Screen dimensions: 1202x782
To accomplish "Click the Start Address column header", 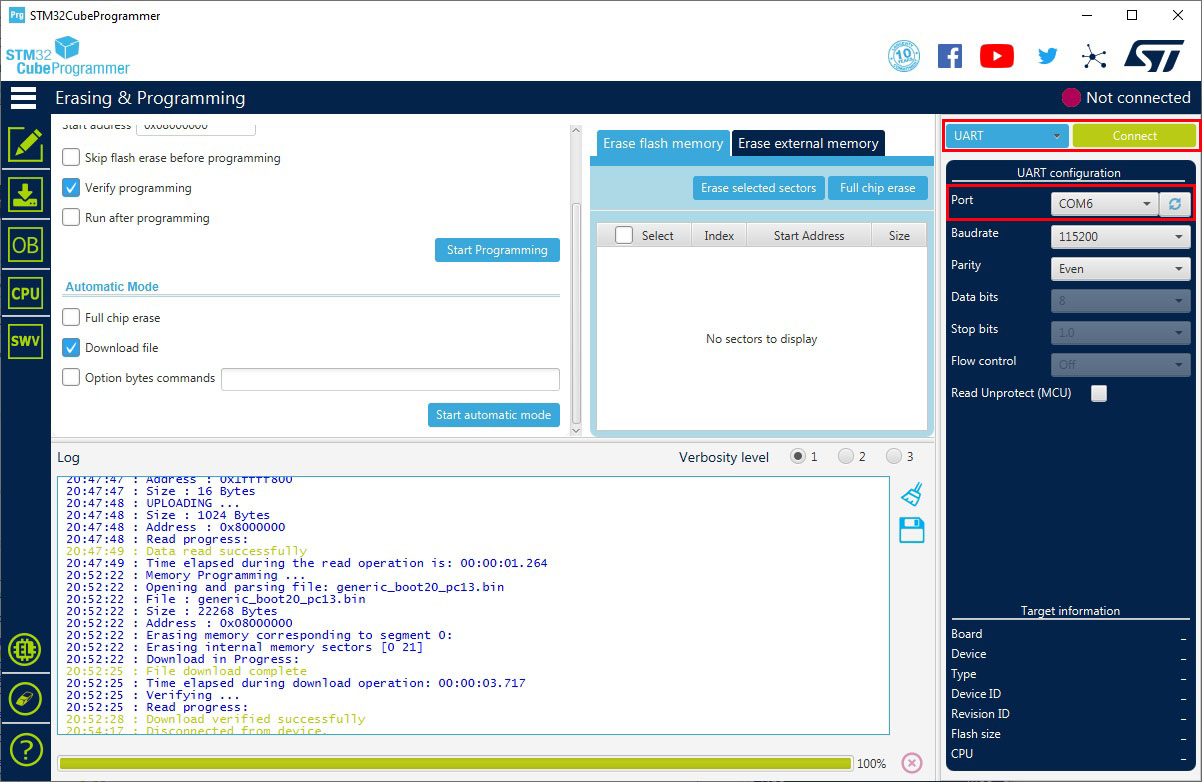I will (x=809, y=235).
